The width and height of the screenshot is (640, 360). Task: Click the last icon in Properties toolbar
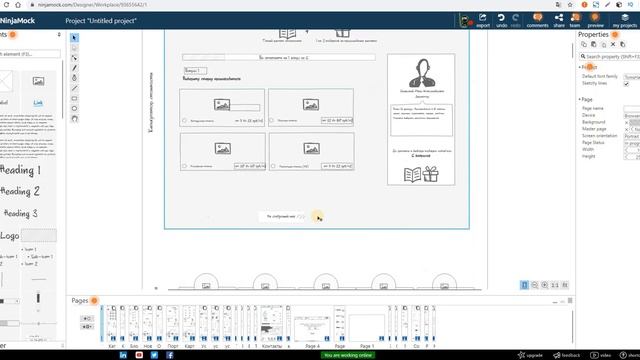(x=622, y=44)
